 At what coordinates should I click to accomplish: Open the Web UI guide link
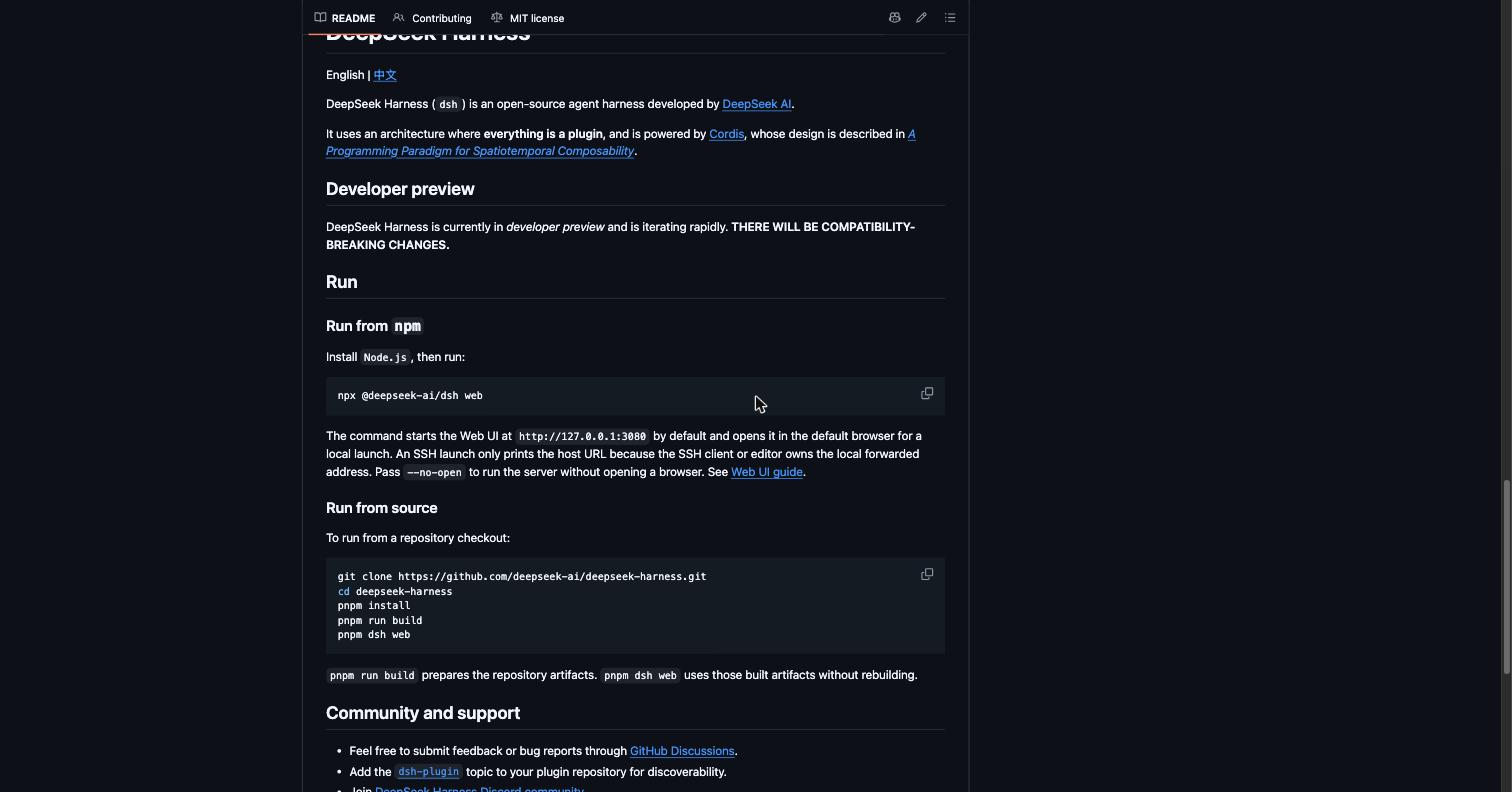click(767, 472)
